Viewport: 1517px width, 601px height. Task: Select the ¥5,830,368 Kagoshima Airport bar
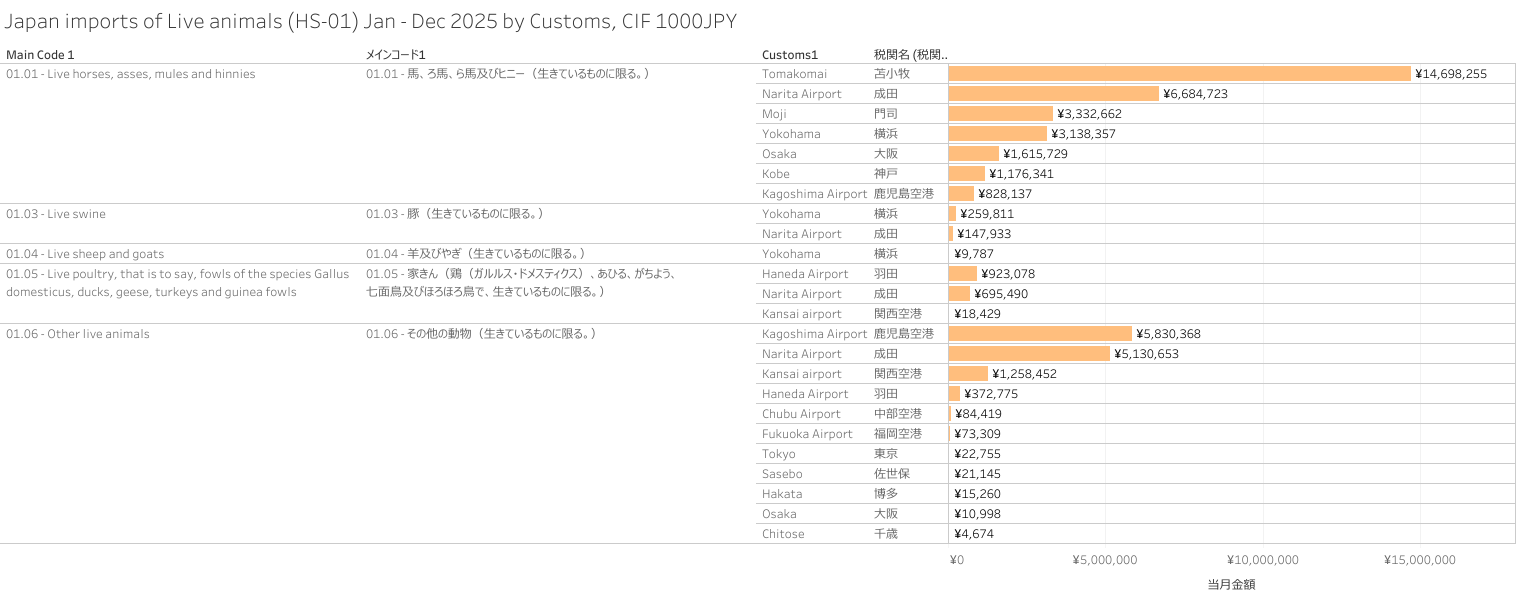1040,334
